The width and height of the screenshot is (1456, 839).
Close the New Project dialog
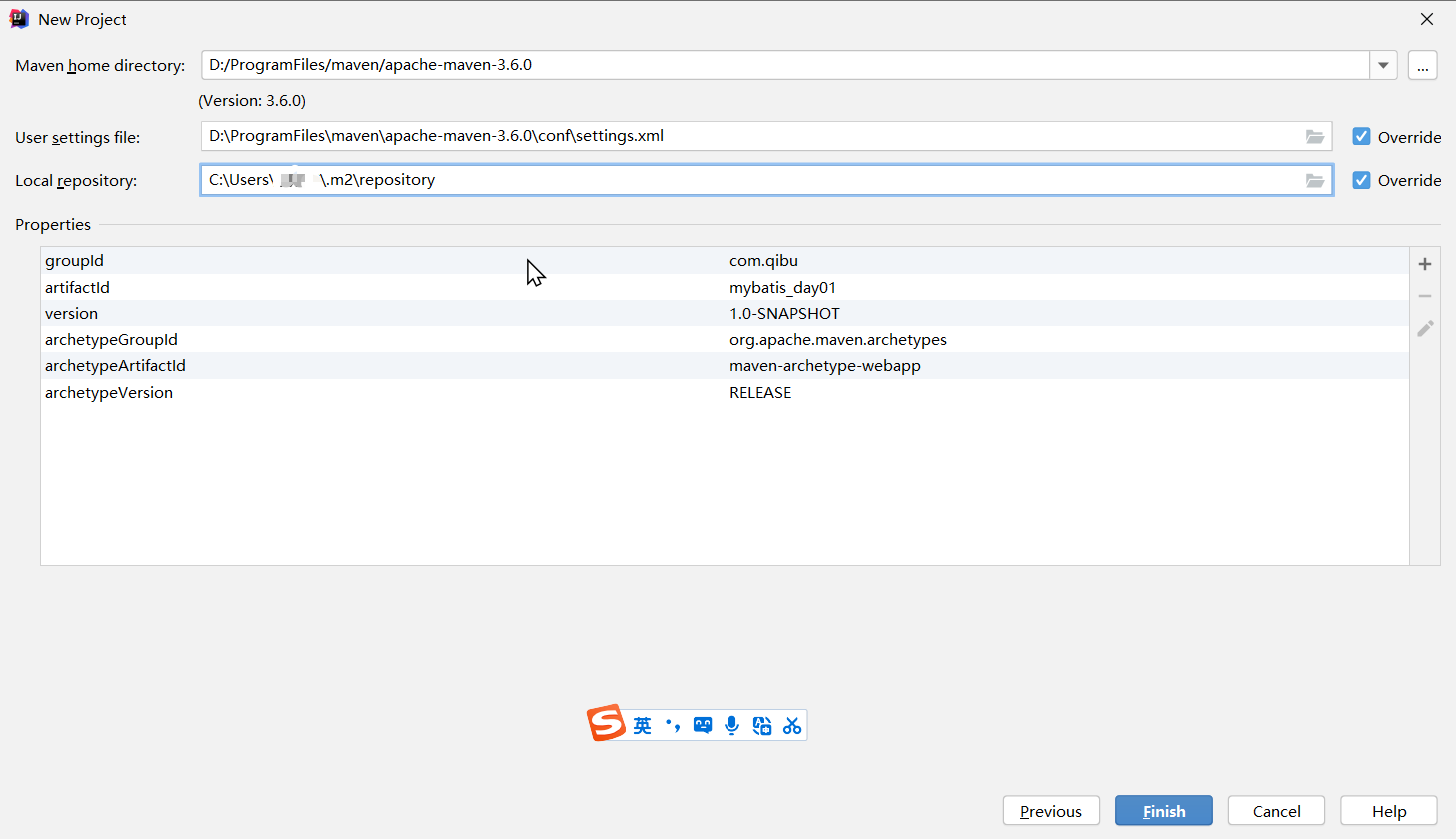click(1427, 19)
